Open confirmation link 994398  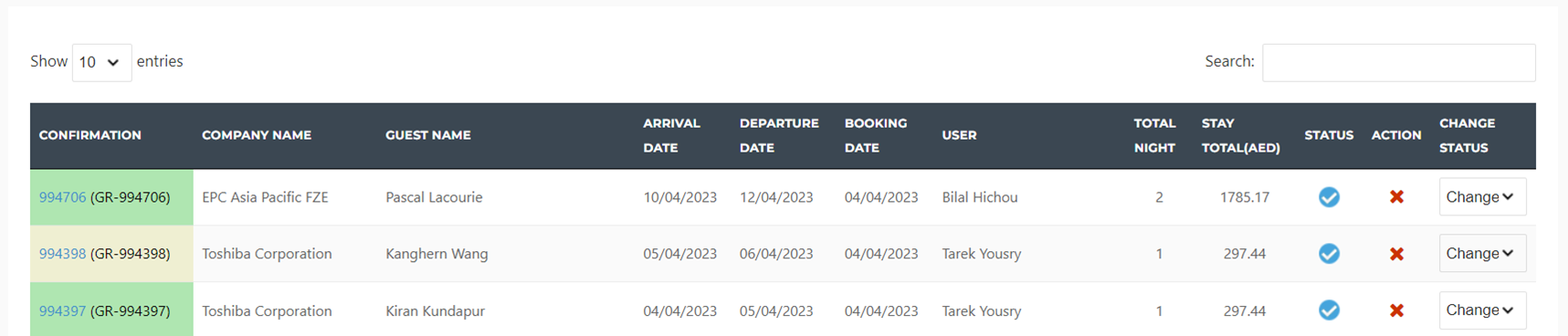[x=62, y=254]
